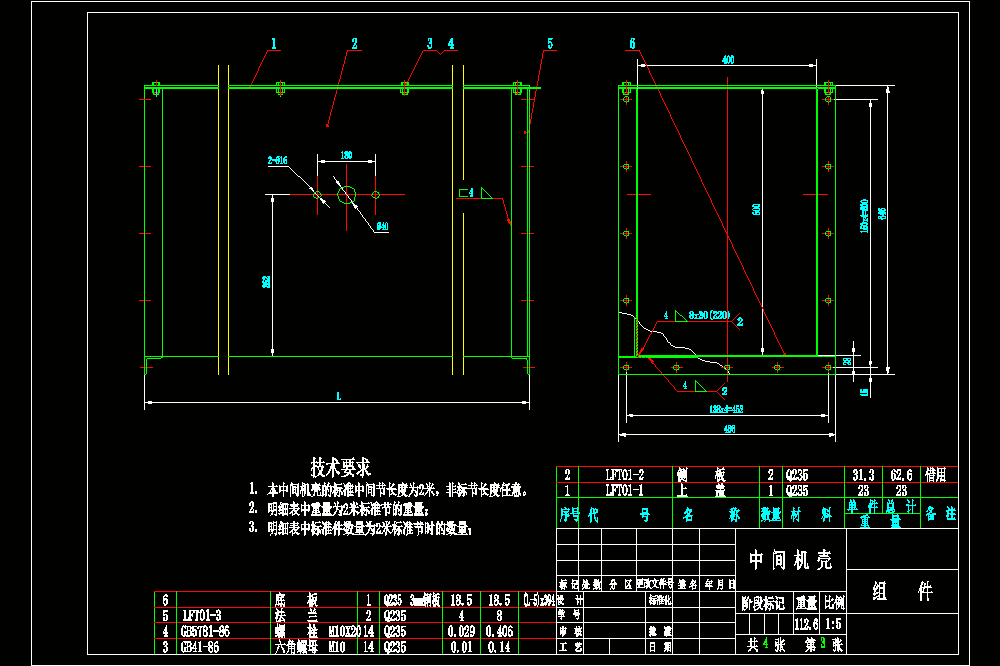Click the 31.3 unit weight value
Image resolution: width=1000 pixels, height=666 pixels.
(864, 475)
